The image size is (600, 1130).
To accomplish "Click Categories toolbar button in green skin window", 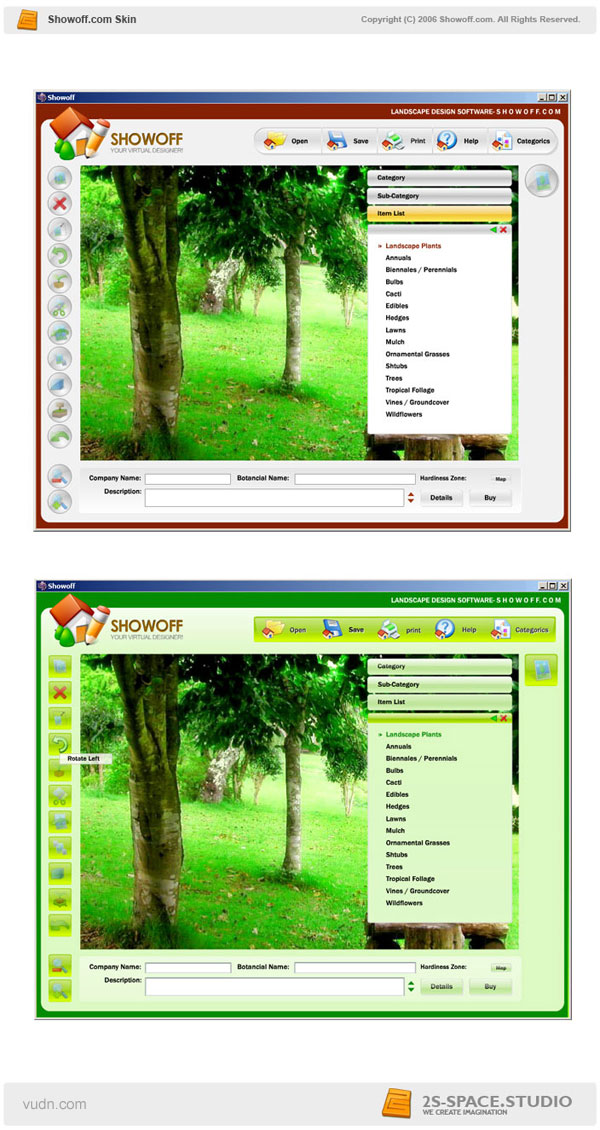I will (521, 630).
